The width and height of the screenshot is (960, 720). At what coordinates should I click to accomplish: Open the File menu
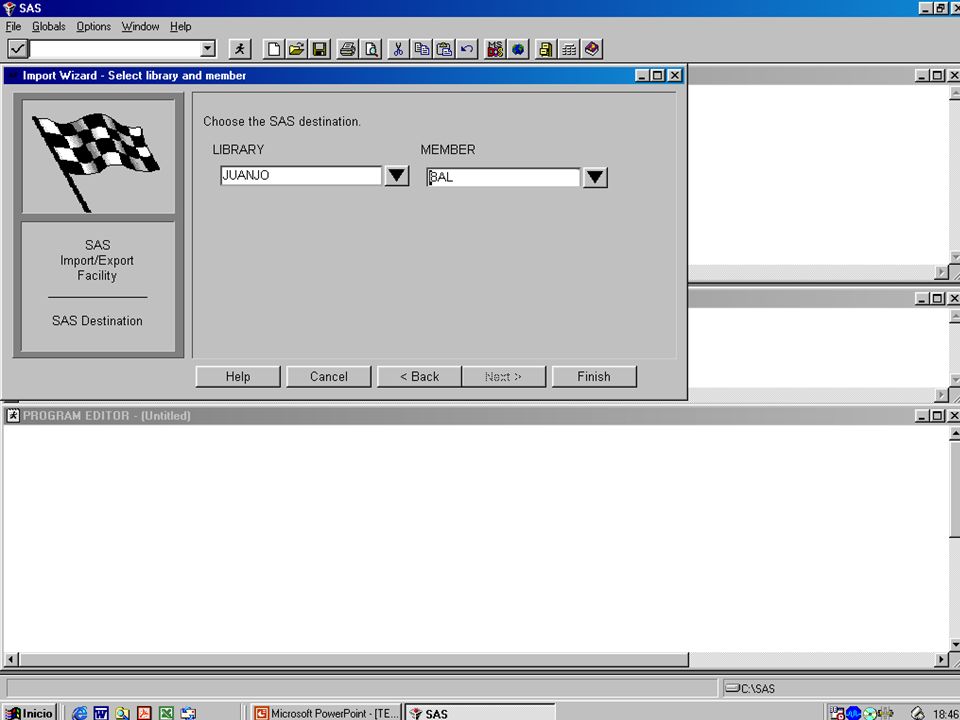point(13,26)
